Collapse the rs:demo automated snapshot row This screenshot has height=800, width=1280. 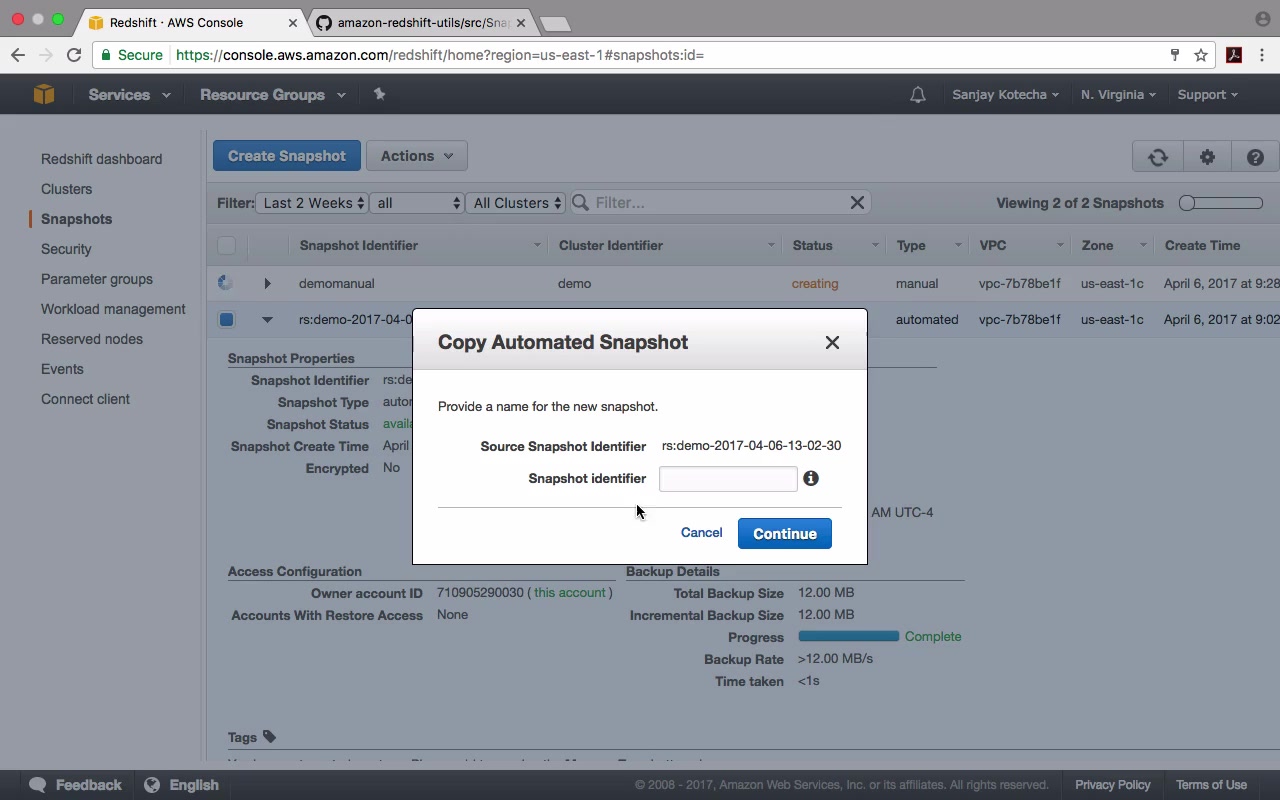pos(267,320)
